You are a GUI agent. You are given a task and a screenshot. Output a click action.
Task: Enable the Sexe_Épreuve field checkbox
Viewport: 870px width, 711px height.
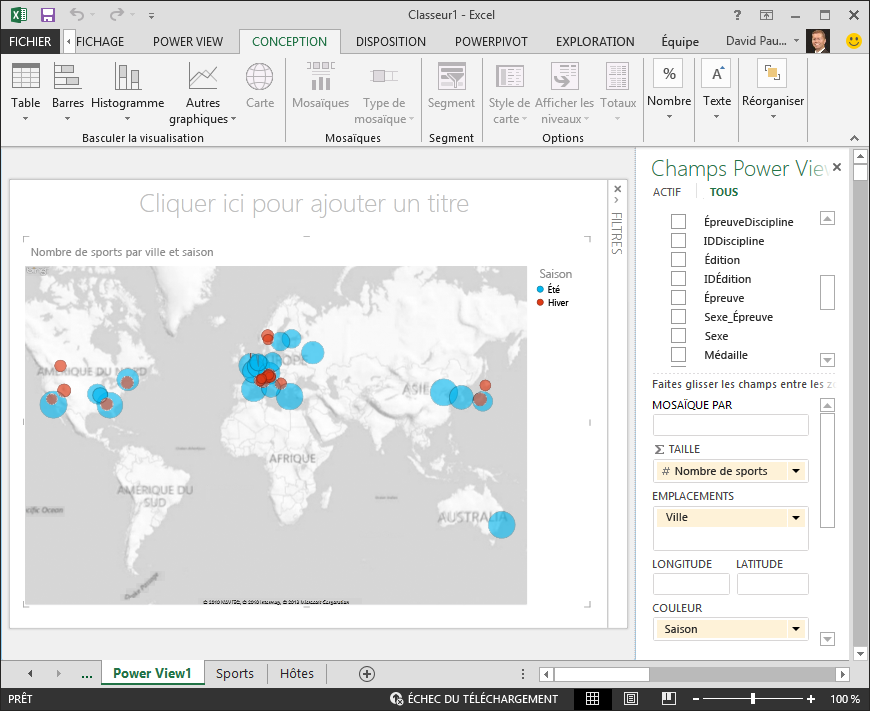tap(679, 316)
